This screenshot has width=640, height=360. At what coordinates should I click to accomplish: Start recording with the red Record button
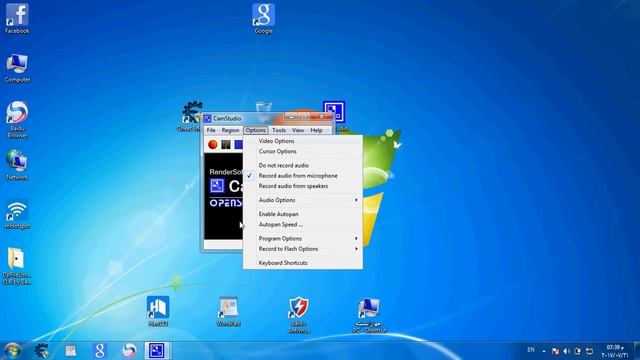pos(213,144)
